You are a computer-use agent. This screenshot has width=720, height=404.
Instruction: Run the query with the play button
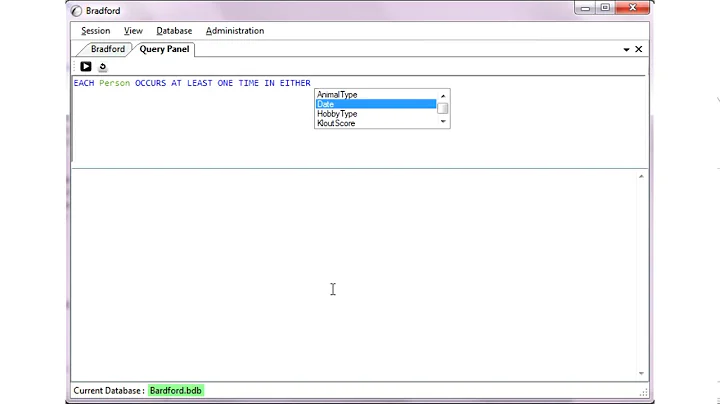(x=86, y=67)
